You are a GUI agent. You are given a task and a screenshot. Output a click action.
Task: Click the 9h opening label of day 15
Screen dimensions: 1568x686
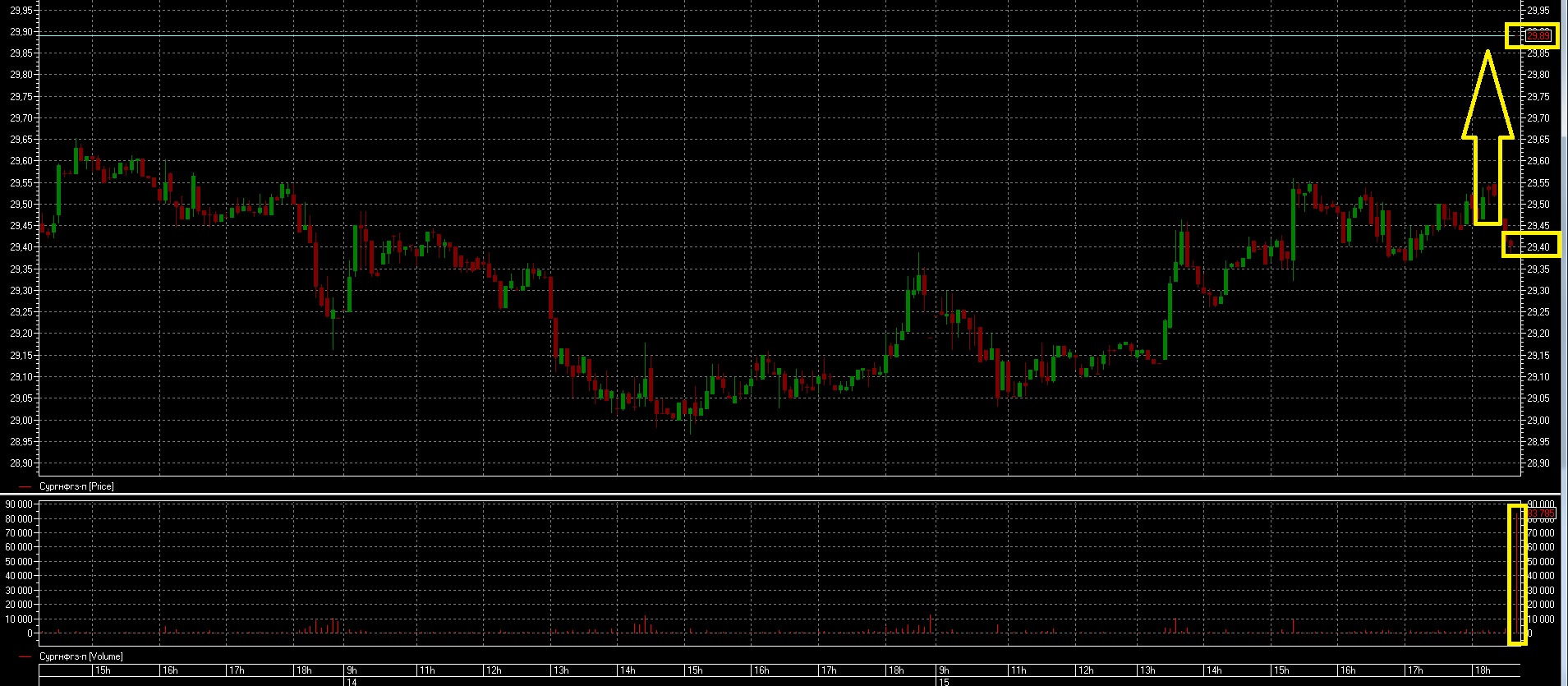[944, 670]
